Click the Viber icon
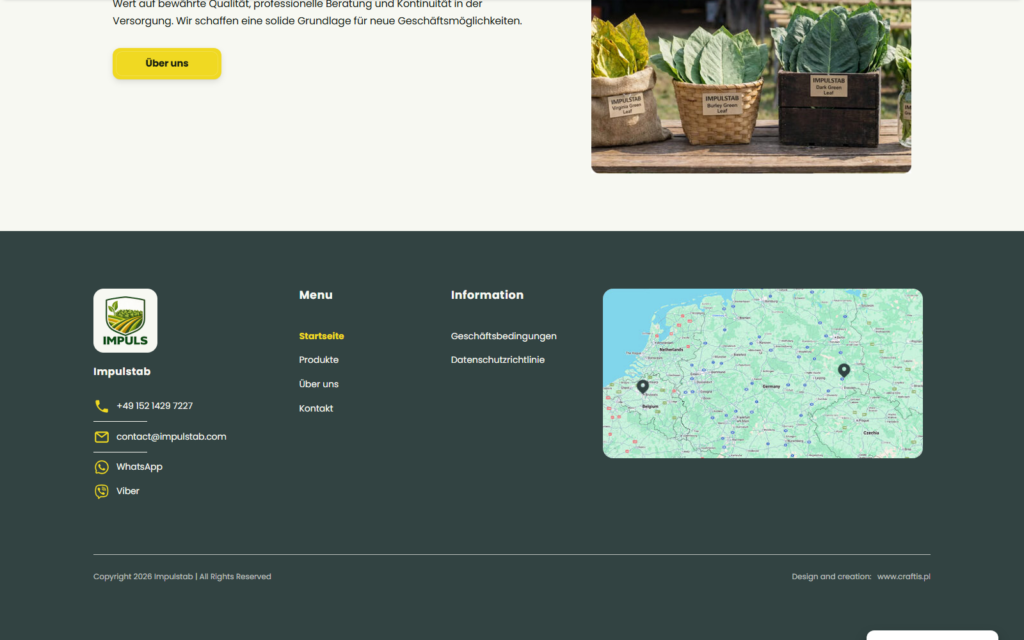Viewport: 1024px width, 640px height. (x=101, y=491)
